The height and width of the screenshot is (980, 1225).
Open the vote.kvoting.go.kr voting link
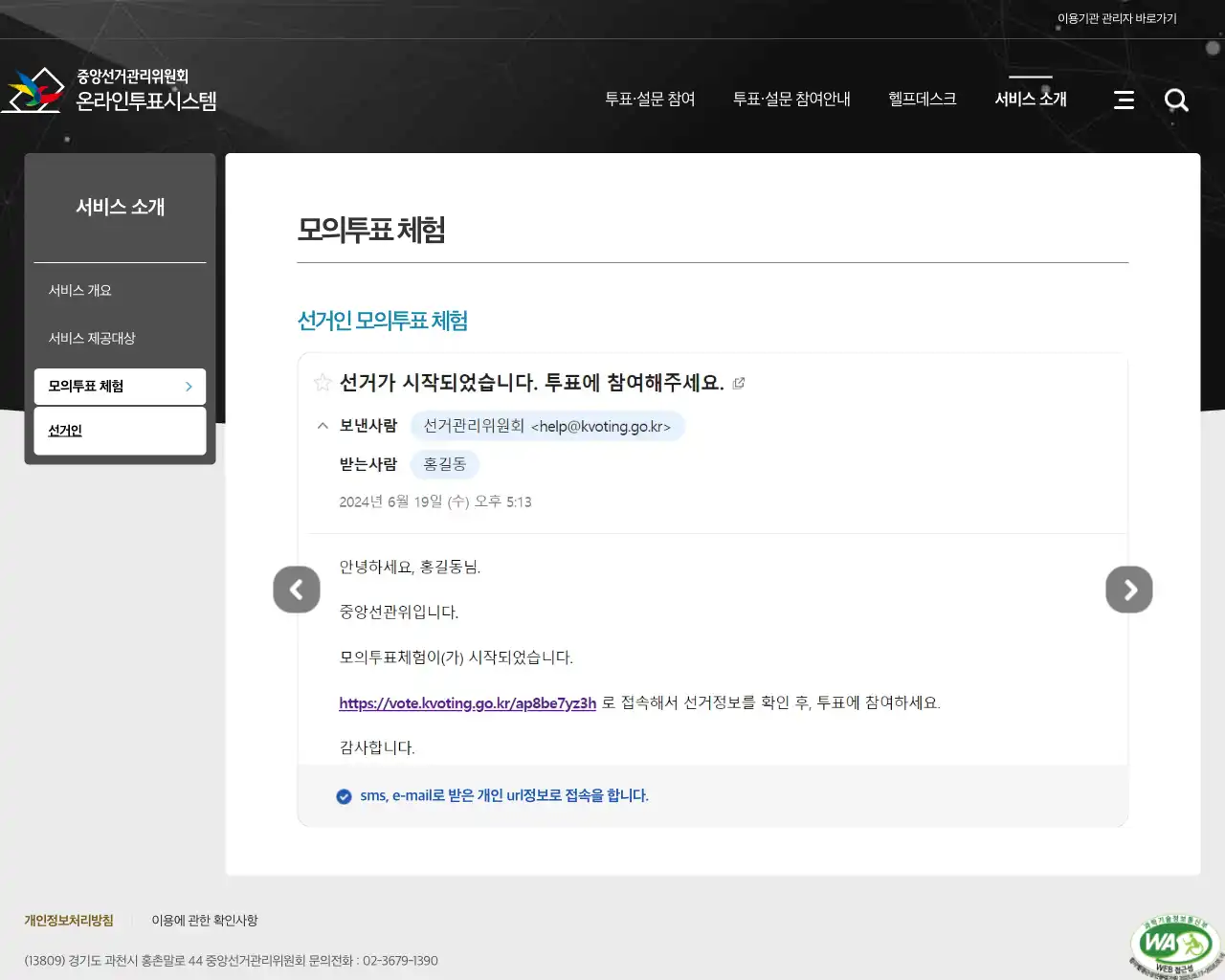[467, 702]
